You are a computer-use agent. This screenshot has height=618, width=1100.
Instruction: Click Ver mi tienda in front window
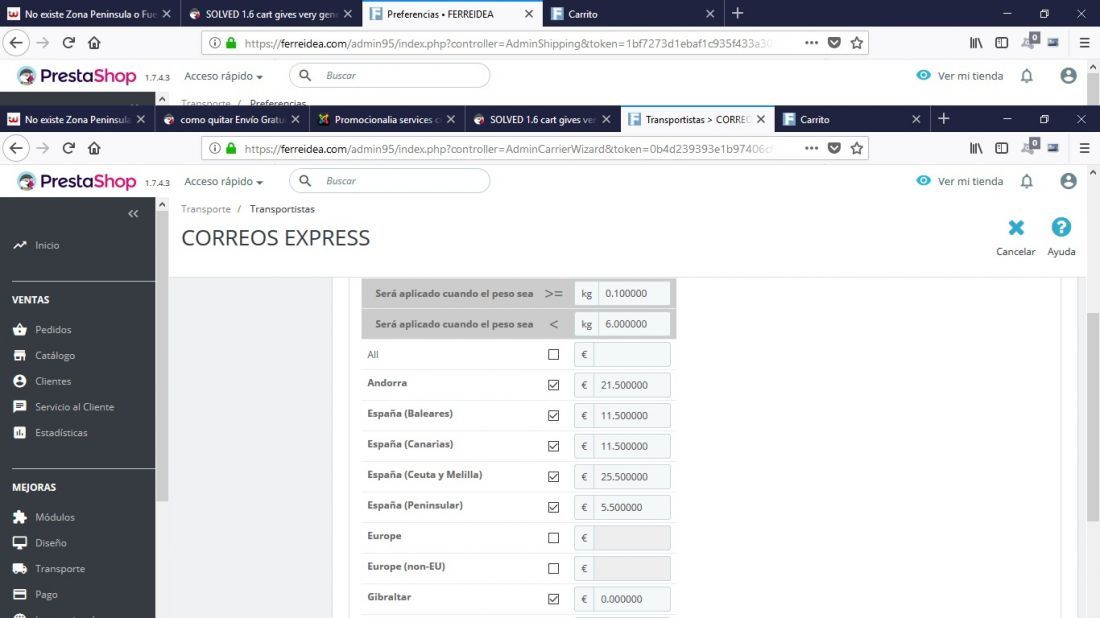point(960,181)
